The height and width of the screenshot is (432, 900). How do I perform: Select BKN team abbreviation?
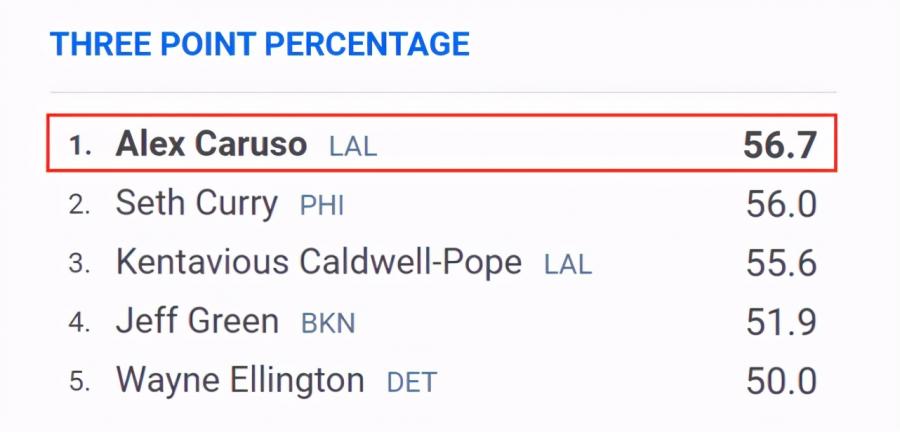328,324
